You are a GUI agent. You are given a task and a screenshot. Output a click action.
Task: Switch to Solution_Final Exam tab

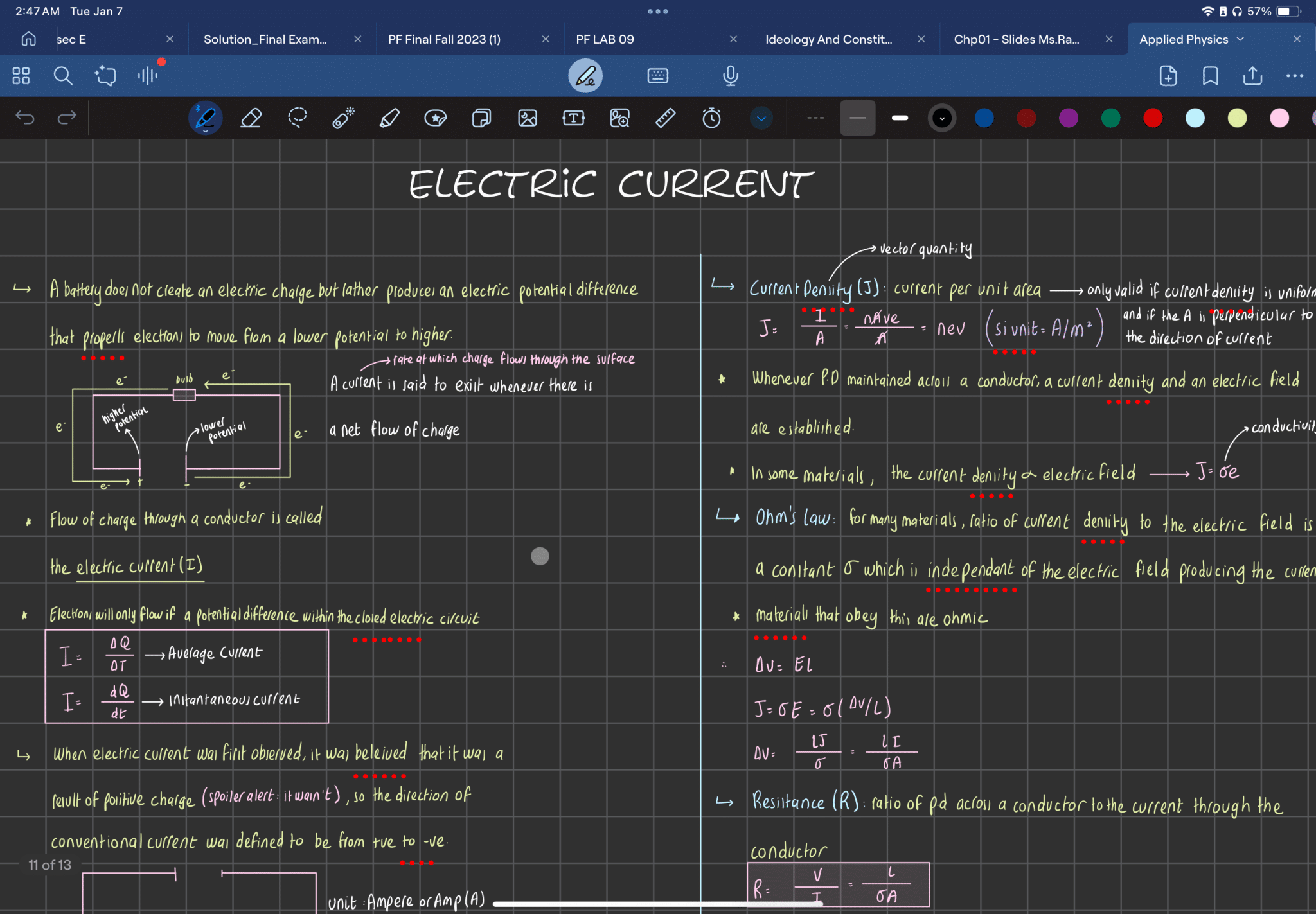point(265,39)
